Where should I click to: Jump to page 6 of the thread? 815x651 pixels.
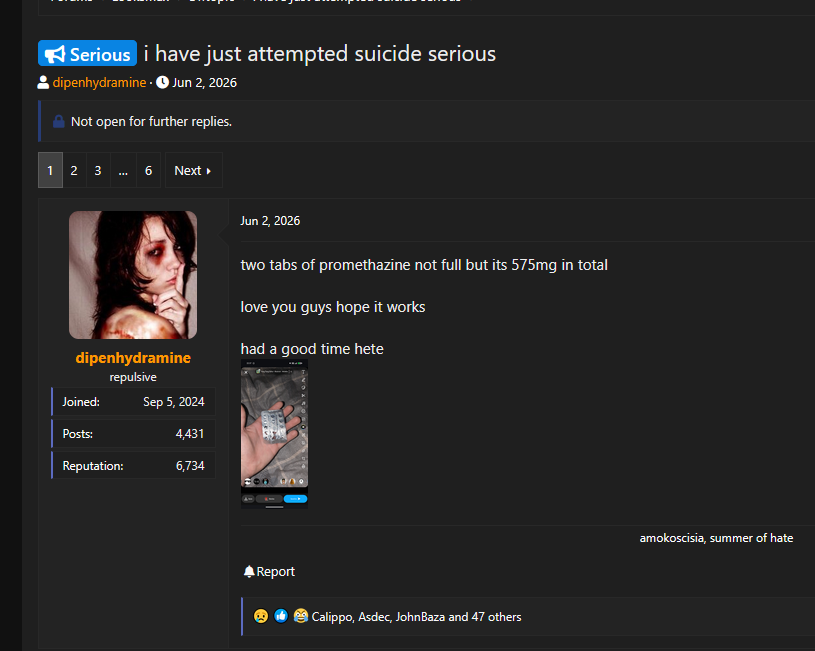(149, 170)
